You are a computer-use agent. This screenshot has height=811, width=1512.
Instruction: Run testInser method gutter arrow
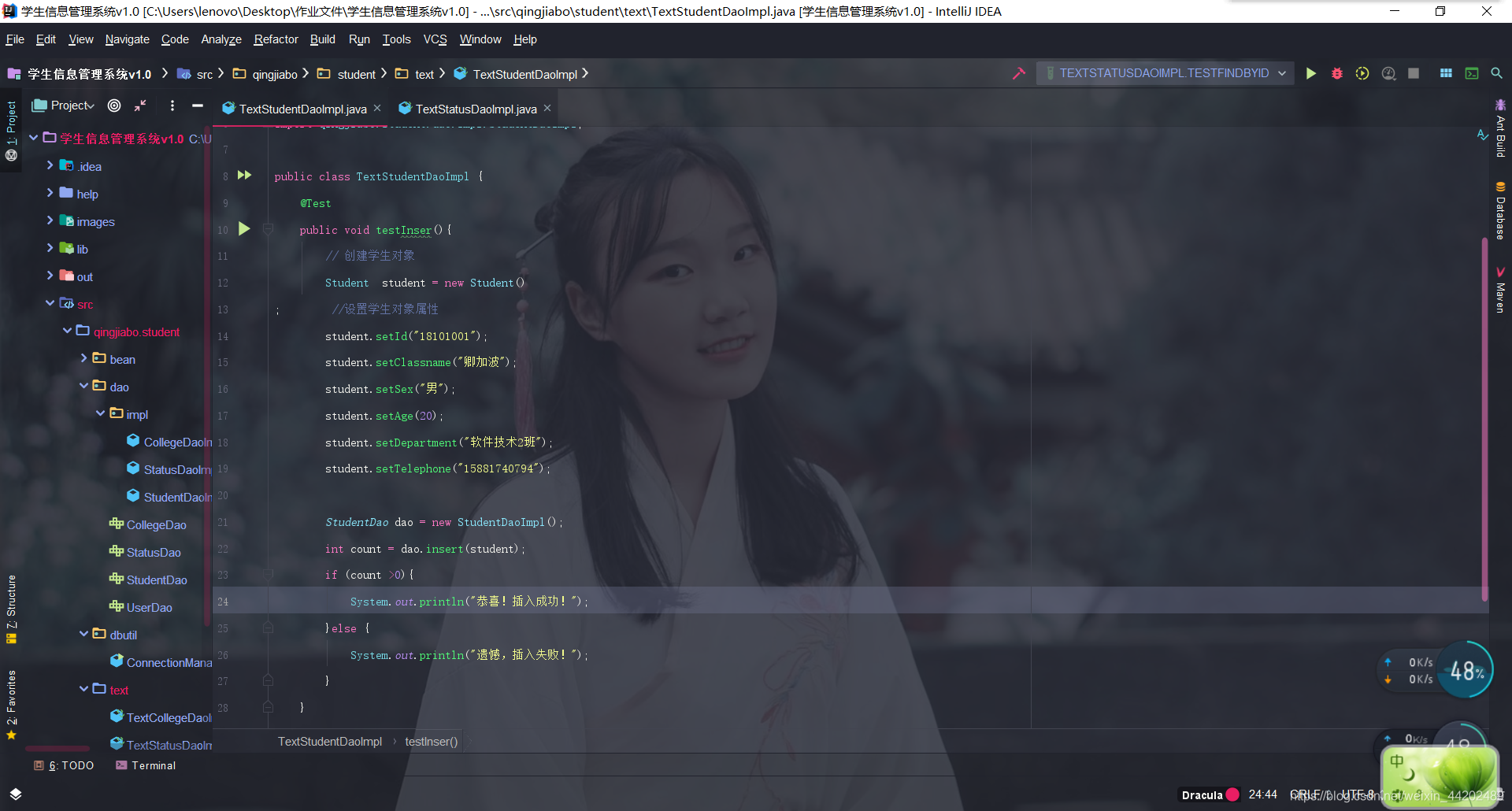244,228
